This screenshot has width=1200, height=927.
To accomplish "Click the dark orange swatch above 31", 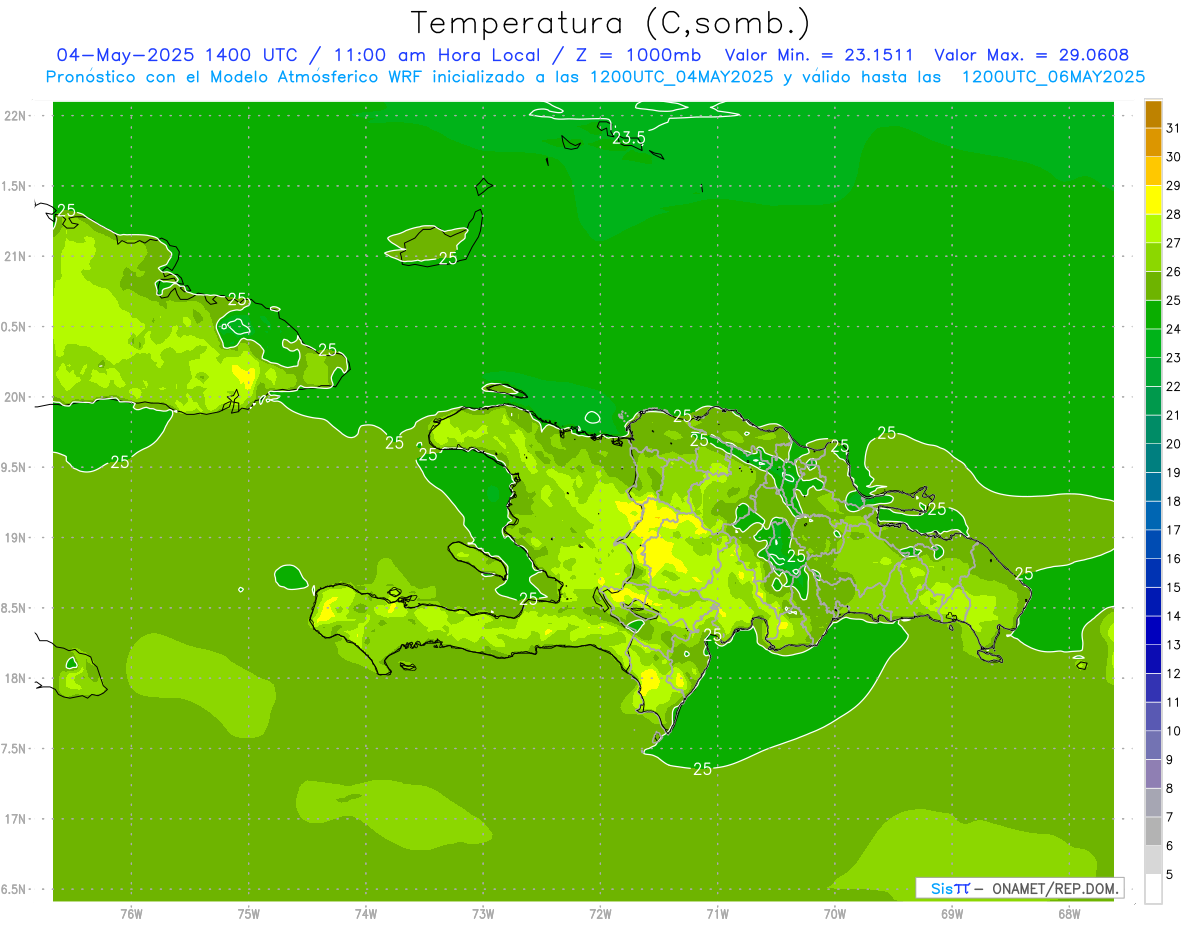I will (x=1153, y=114).
